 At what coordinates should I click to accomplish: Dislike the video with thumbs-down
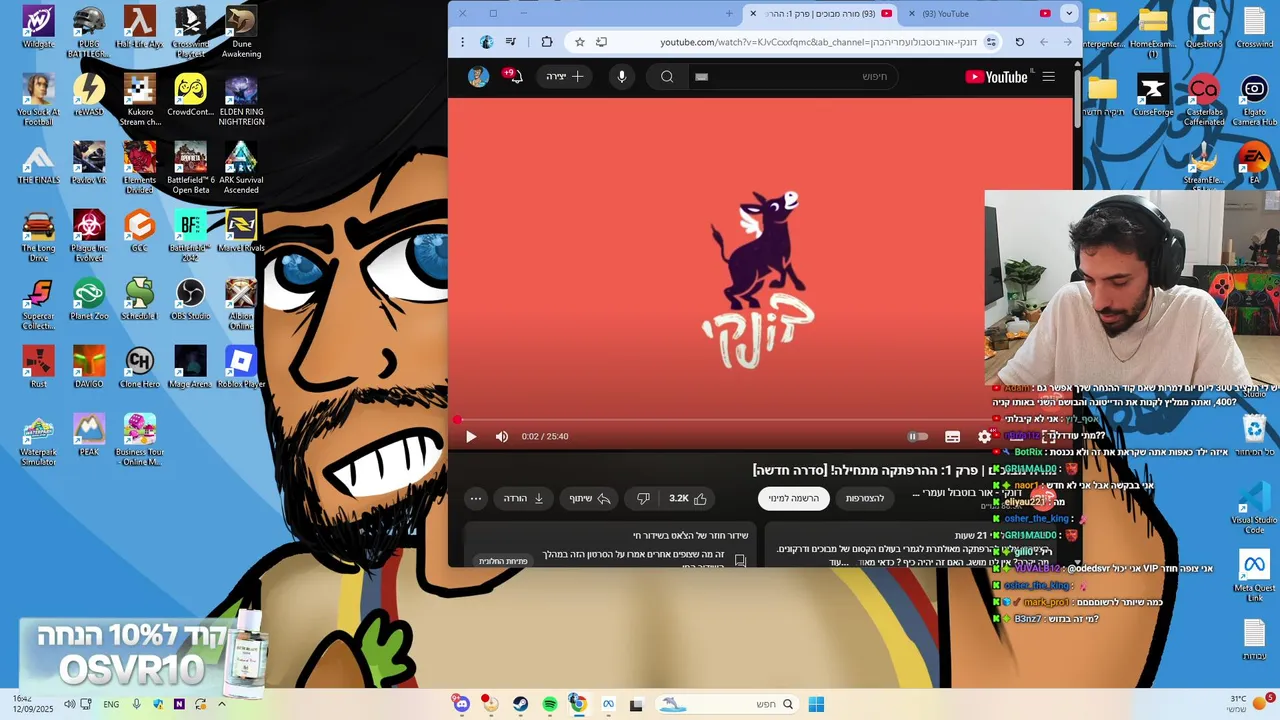(643, 498)
